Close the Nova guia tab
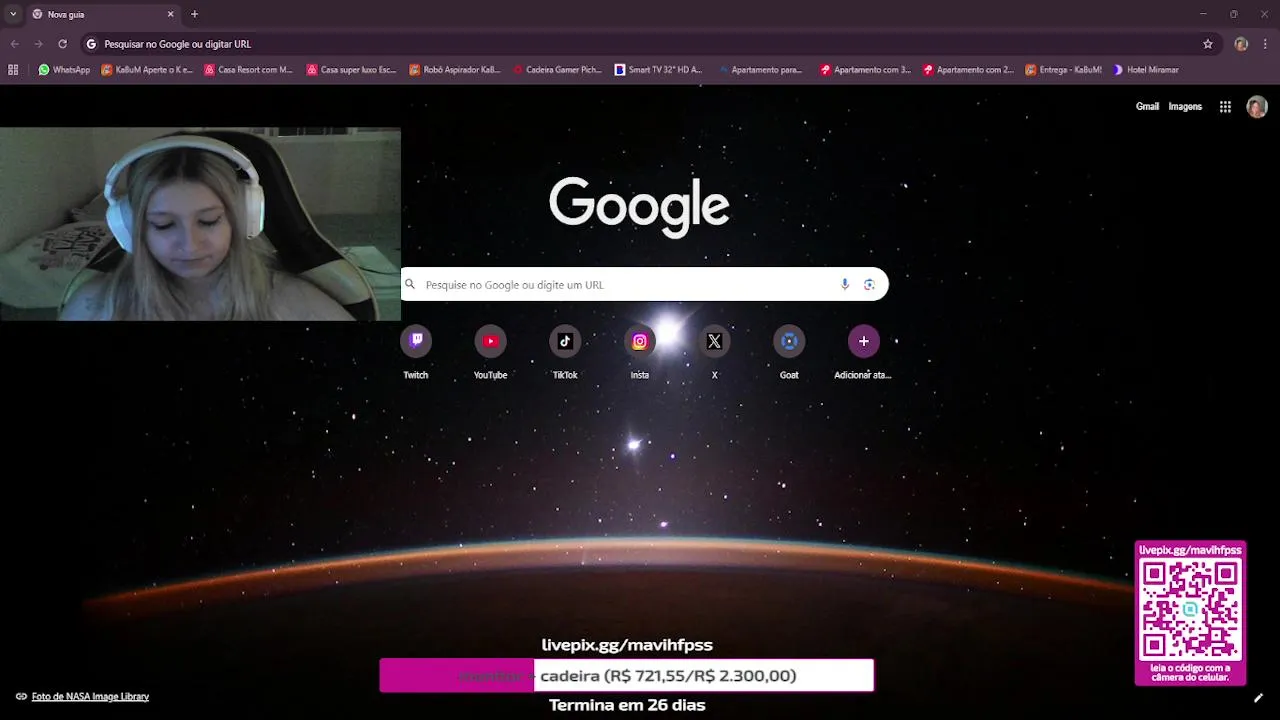The height and width of the screenshot is (720, 1280). [170, 14]
